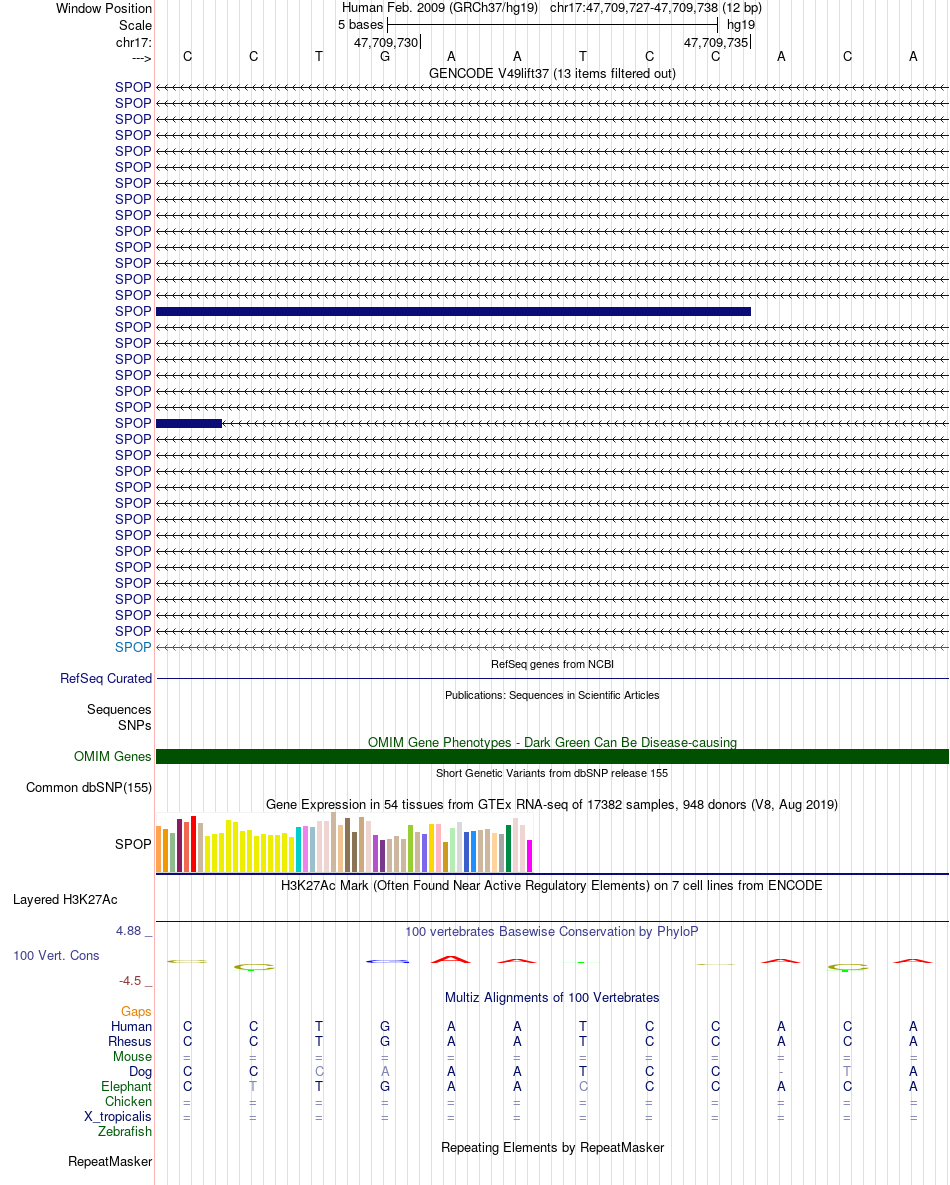This screenshot has width=950, height=1185.
Task: Click the Zebrafish alignment row label
Action: 125,1131
